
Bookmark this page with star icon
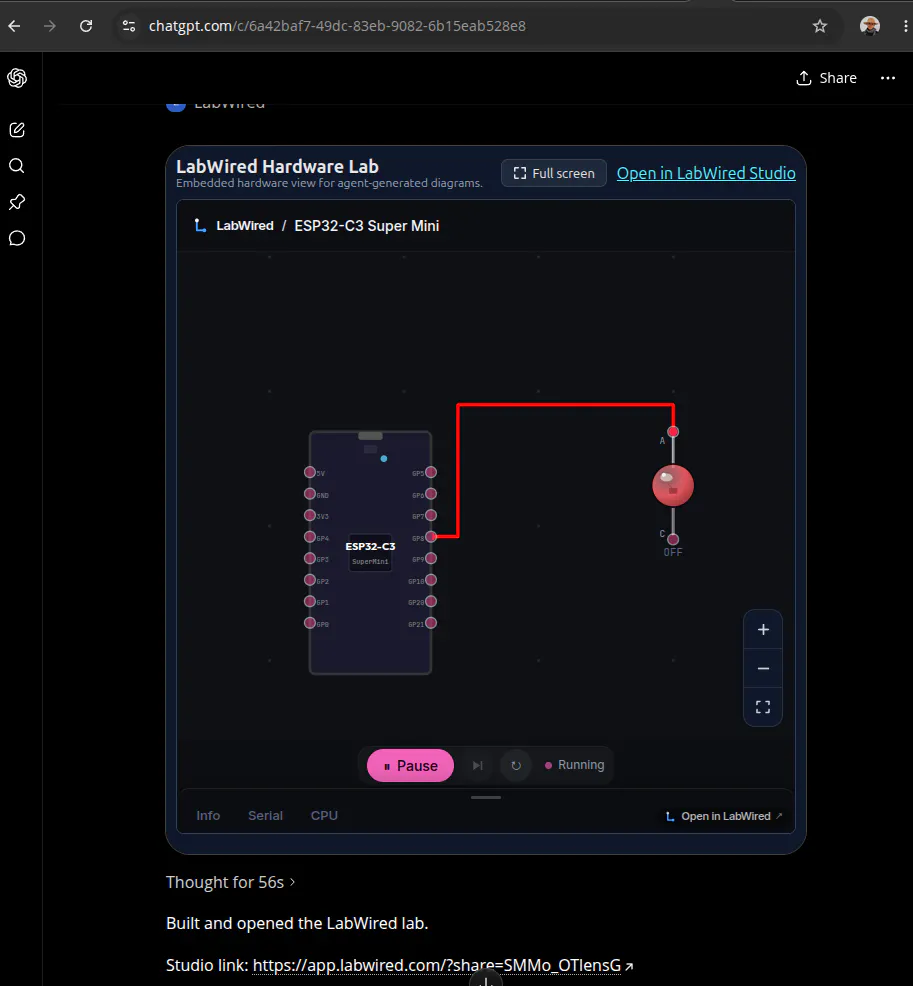(x=820, y=26)
